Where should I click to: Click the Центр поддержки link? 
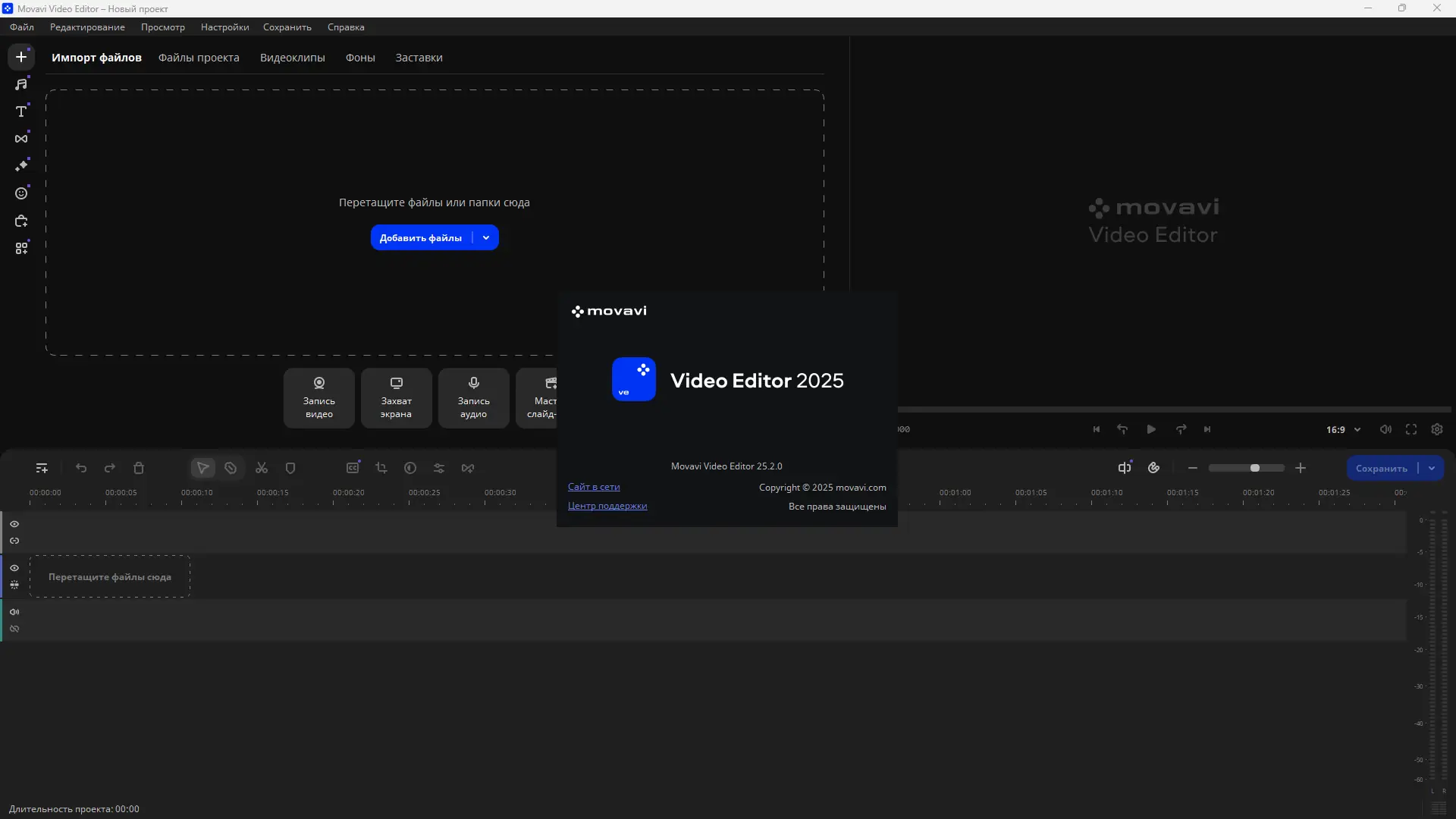tap(607, 506)
